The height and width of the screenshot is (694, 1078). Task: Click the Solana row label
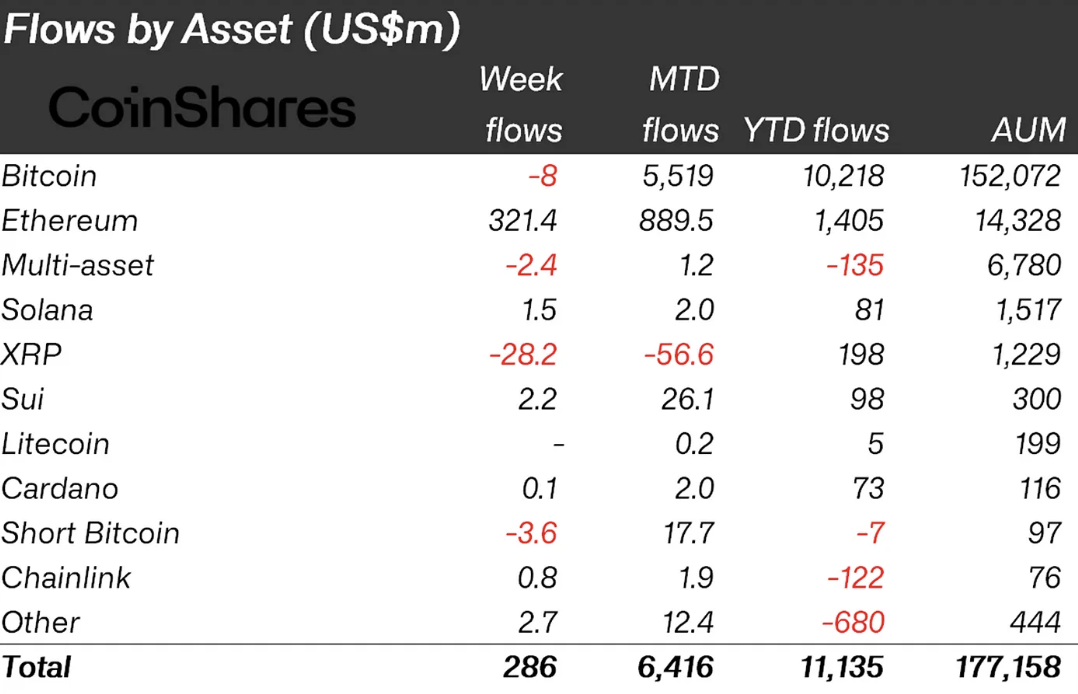47,310
